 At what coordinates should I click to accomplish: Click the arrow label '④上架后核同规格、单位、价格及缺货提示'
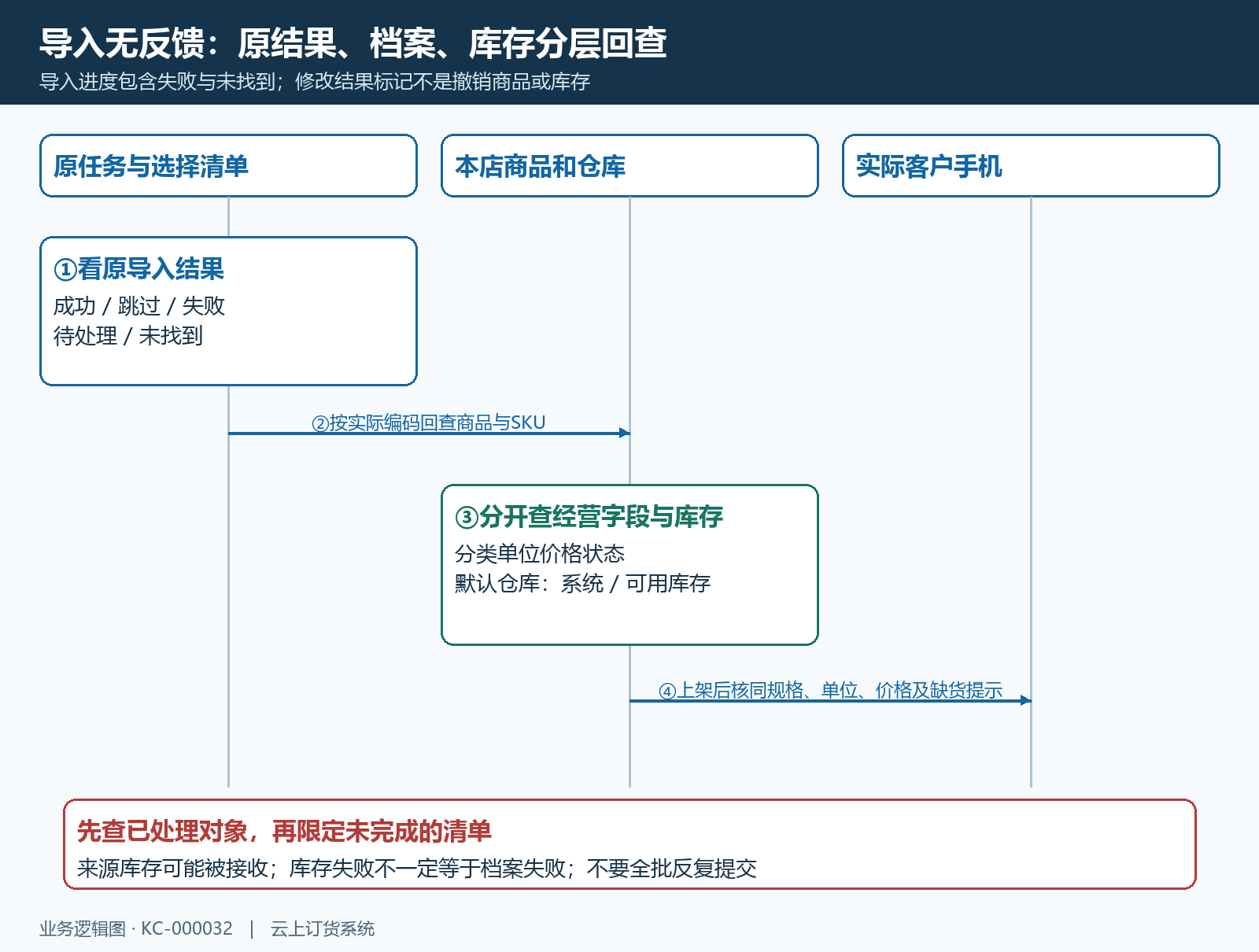point(831,690)
